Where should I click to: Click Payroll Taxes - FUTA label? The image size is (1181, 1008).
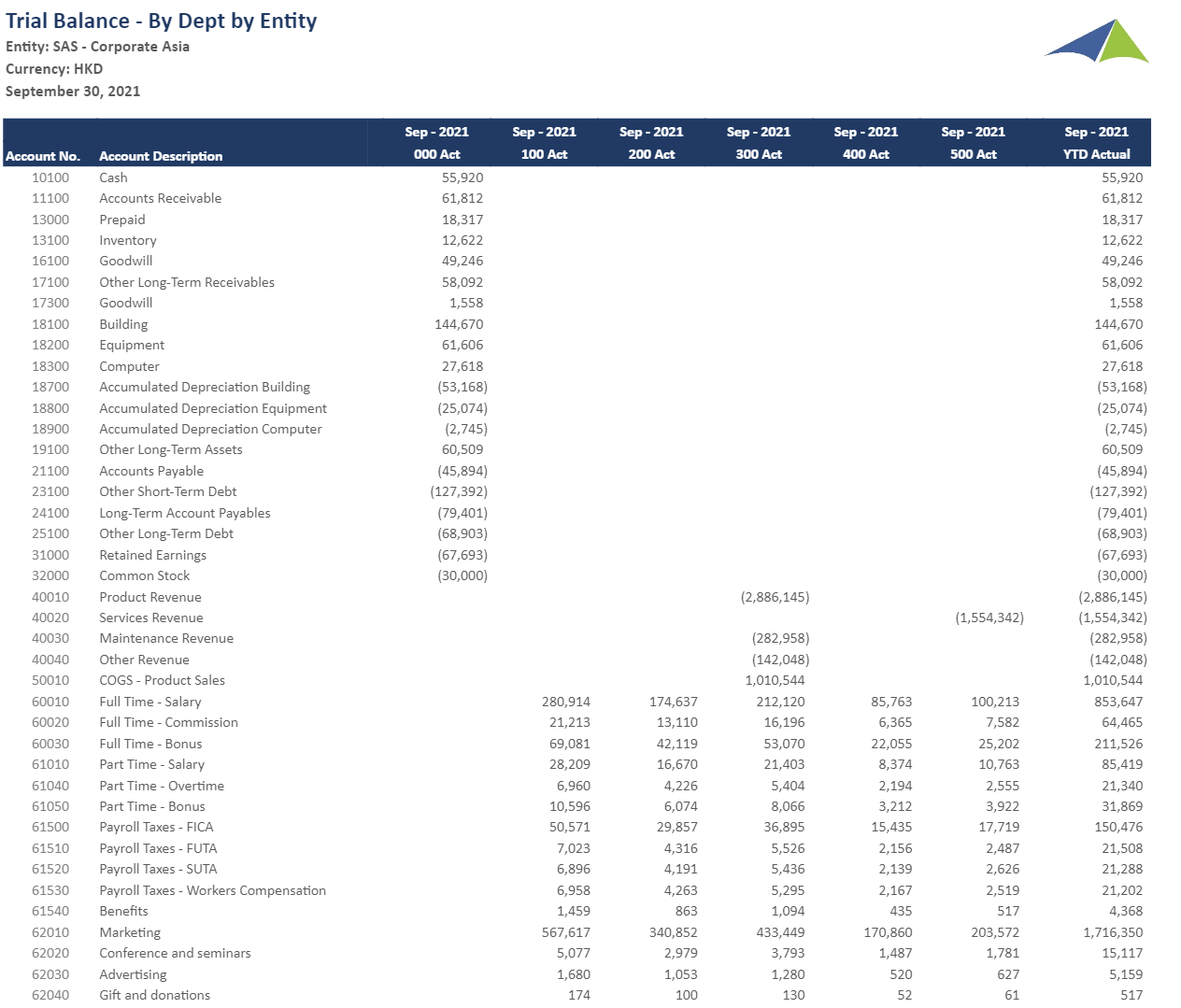coord(158,848)
